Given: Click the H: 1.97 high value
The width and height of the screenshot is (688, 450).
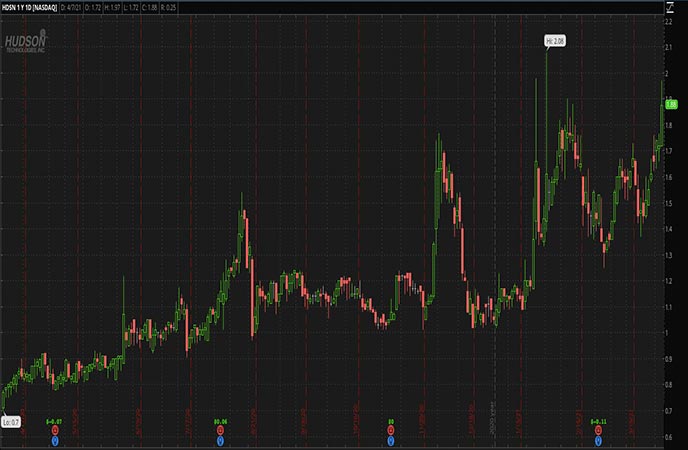Looking at the screenshot, I should [x=112, y=7].
